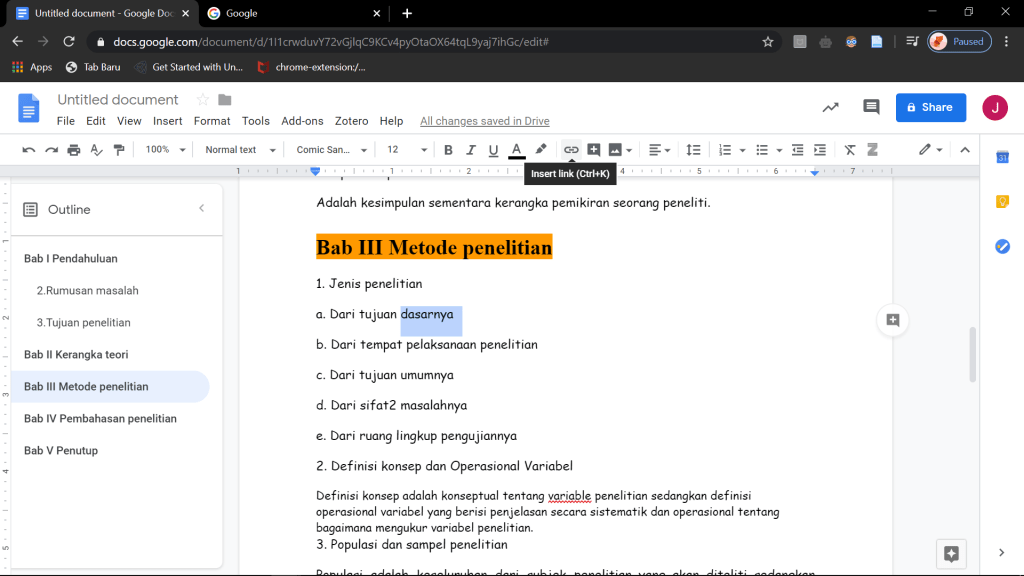This screenshot has height=576, width=1024.
Task: Go to Bab IV Pembahasan penelitian in outline
Action: (x=100, y=418)
